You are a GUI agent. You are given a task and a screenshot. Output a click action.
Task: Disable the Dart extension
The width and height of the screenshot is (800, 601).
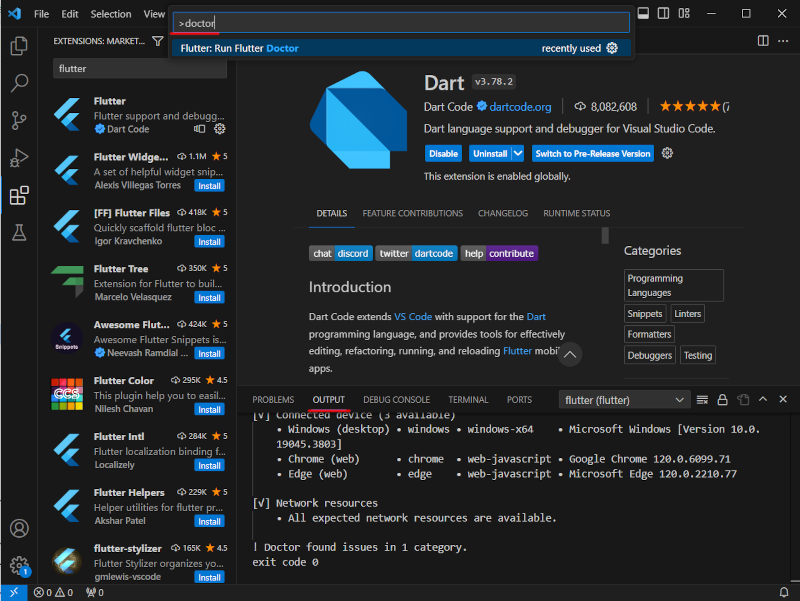click(443, 154)
